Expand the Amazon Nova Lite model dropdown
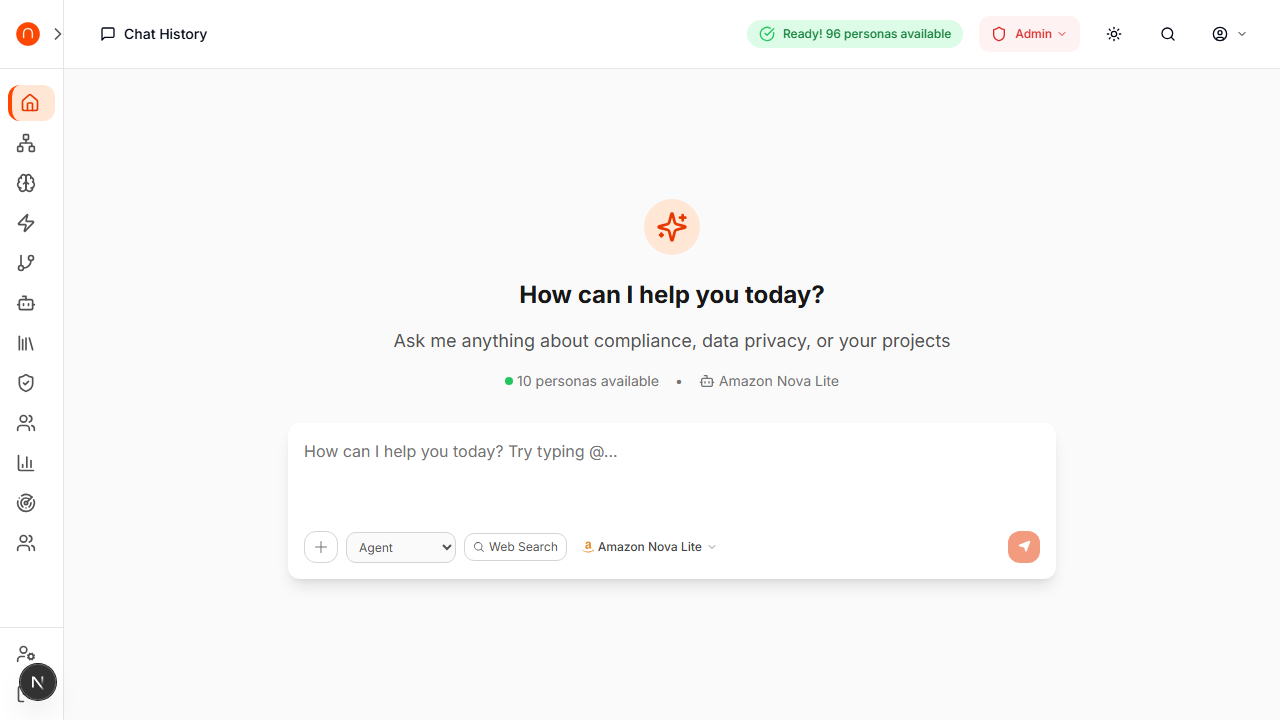This screenshot has height=720, width=1280. coord(648,547)
